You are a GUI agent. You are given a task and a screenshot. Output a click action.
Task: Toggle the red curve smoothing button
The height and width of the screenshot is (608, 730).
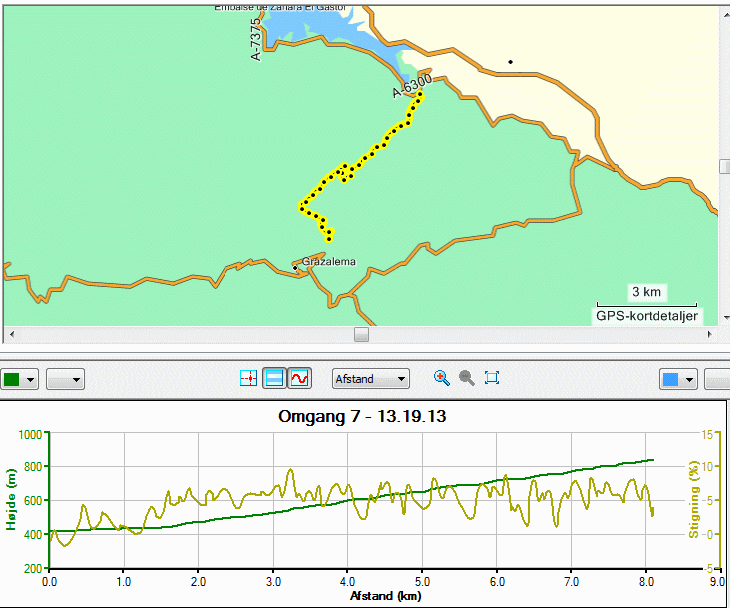(299, 378)
